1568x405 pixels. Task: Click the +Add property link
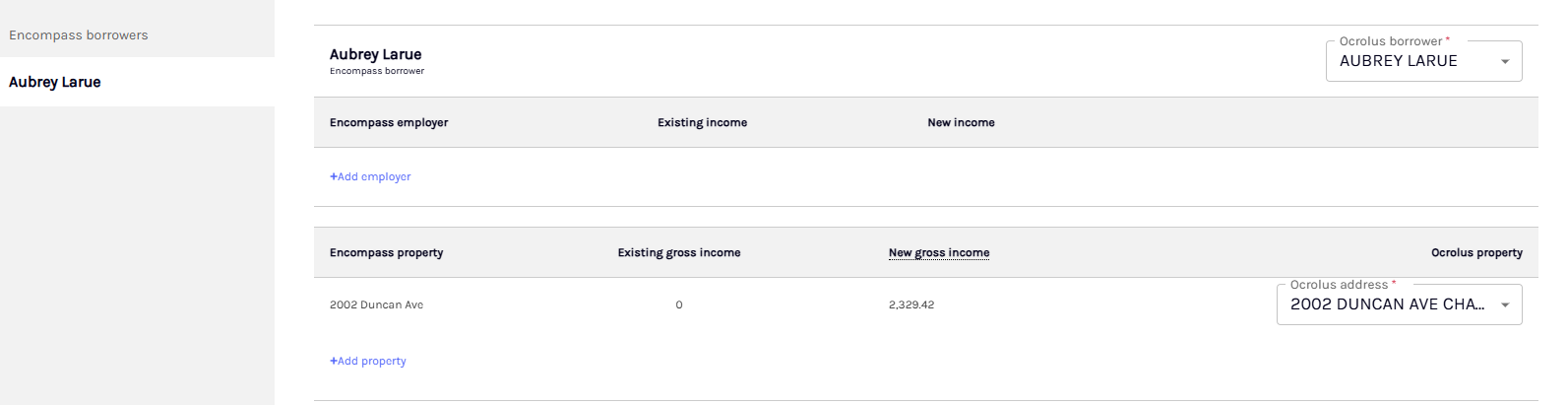coord(368,361)
